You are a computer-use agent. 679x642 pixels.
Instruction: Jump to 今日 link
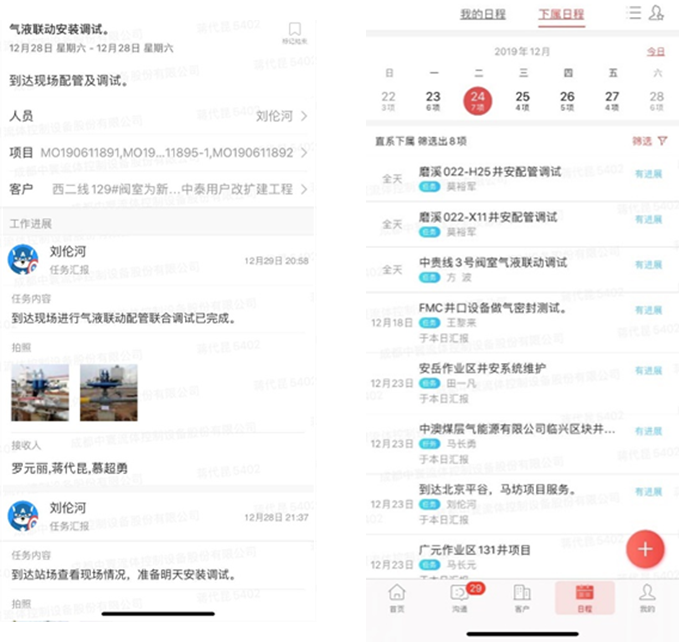(x=654, y=51)
